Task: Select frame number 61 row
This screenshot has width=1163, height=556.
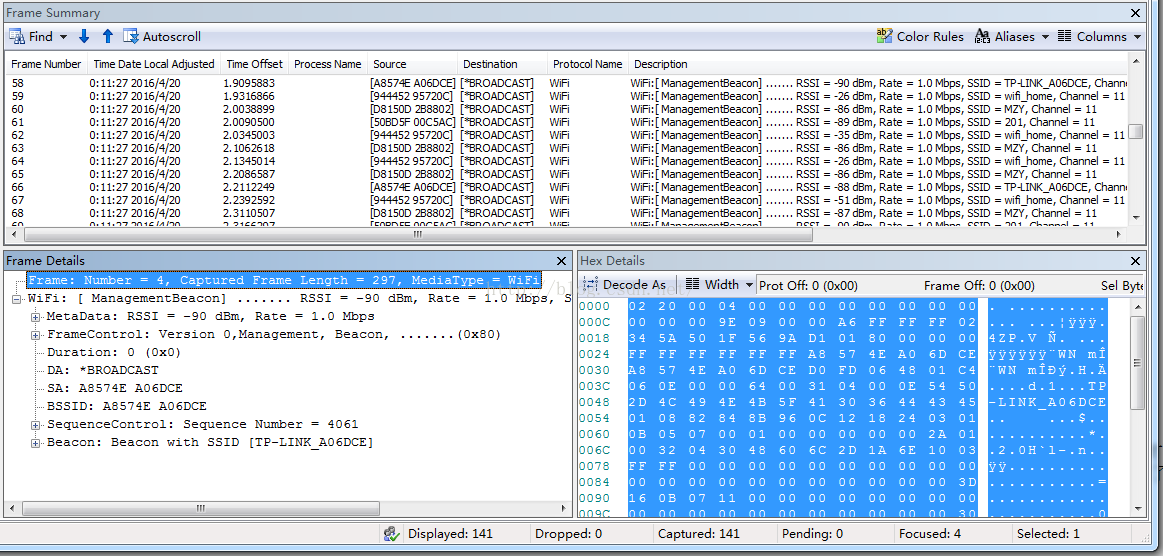Action: (x=567, y=122)
